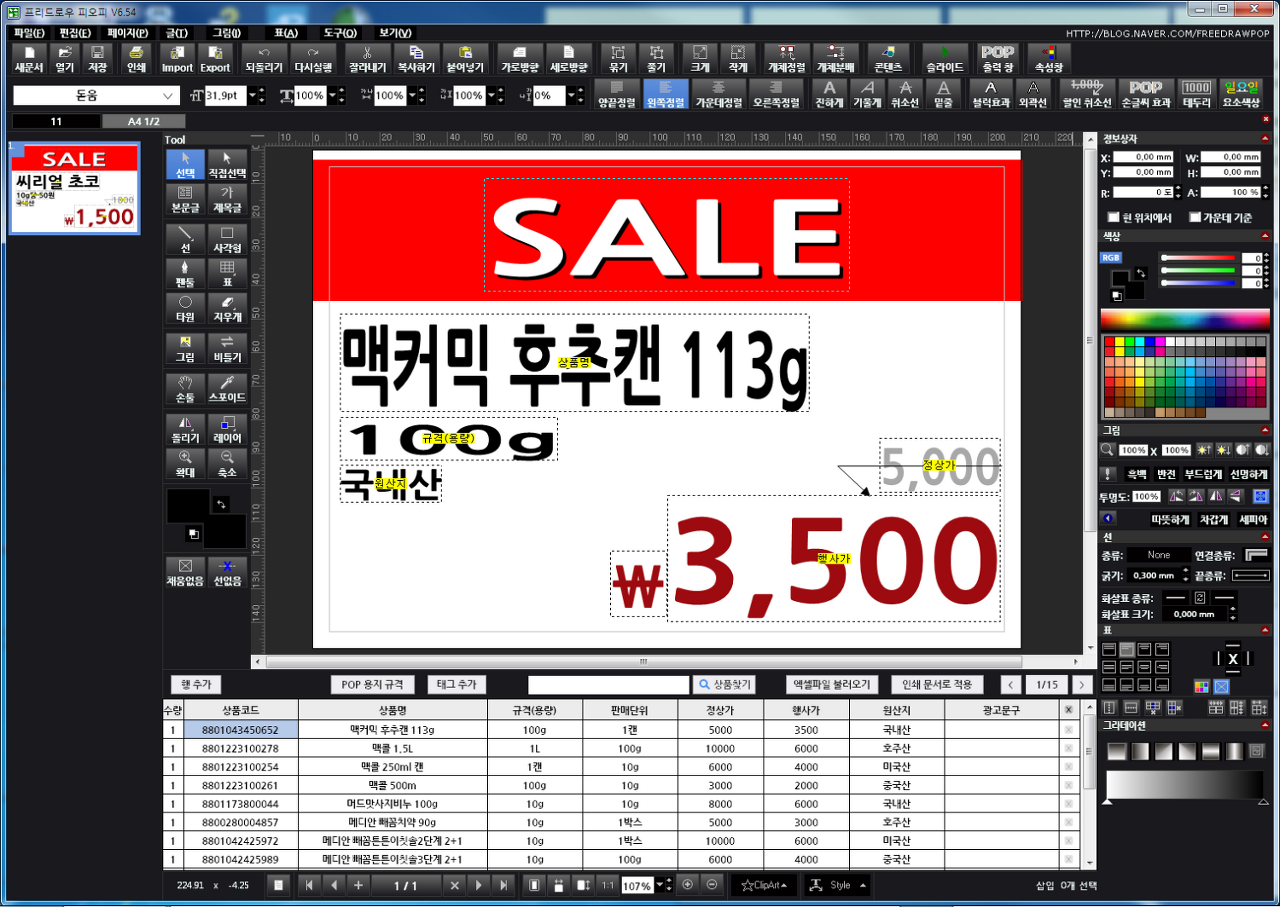
Task: Choose the 그림 picture tool
Action: (x=185, y=349)
